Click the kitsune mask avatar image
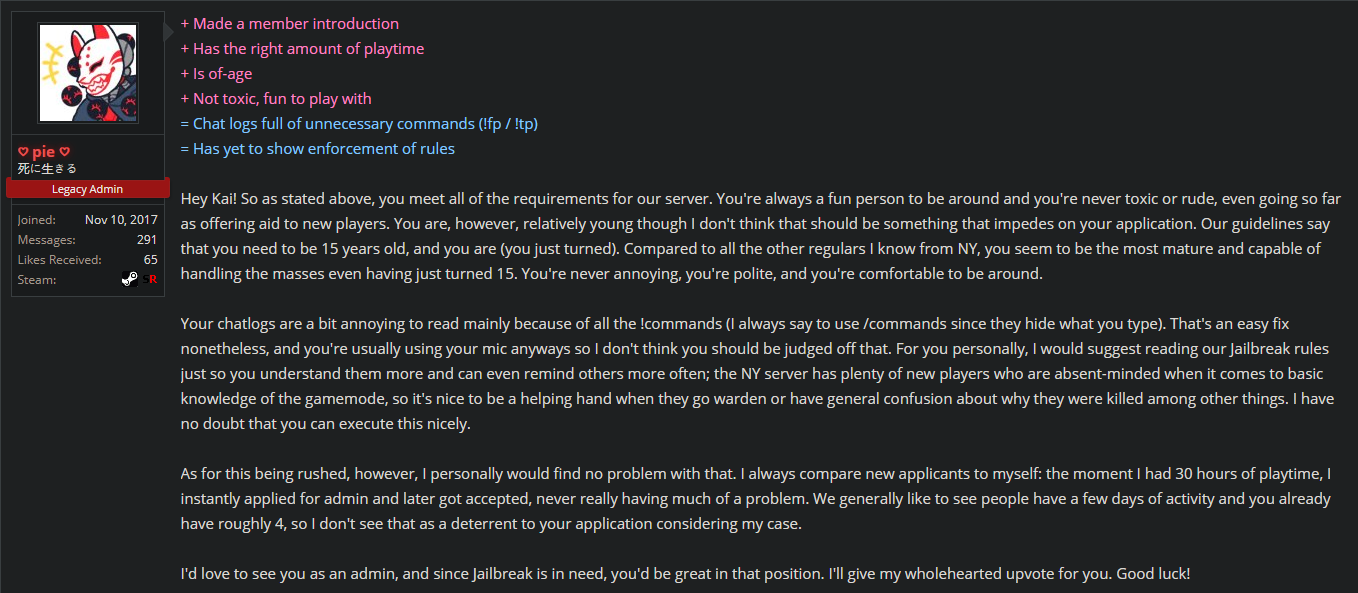 87,72
